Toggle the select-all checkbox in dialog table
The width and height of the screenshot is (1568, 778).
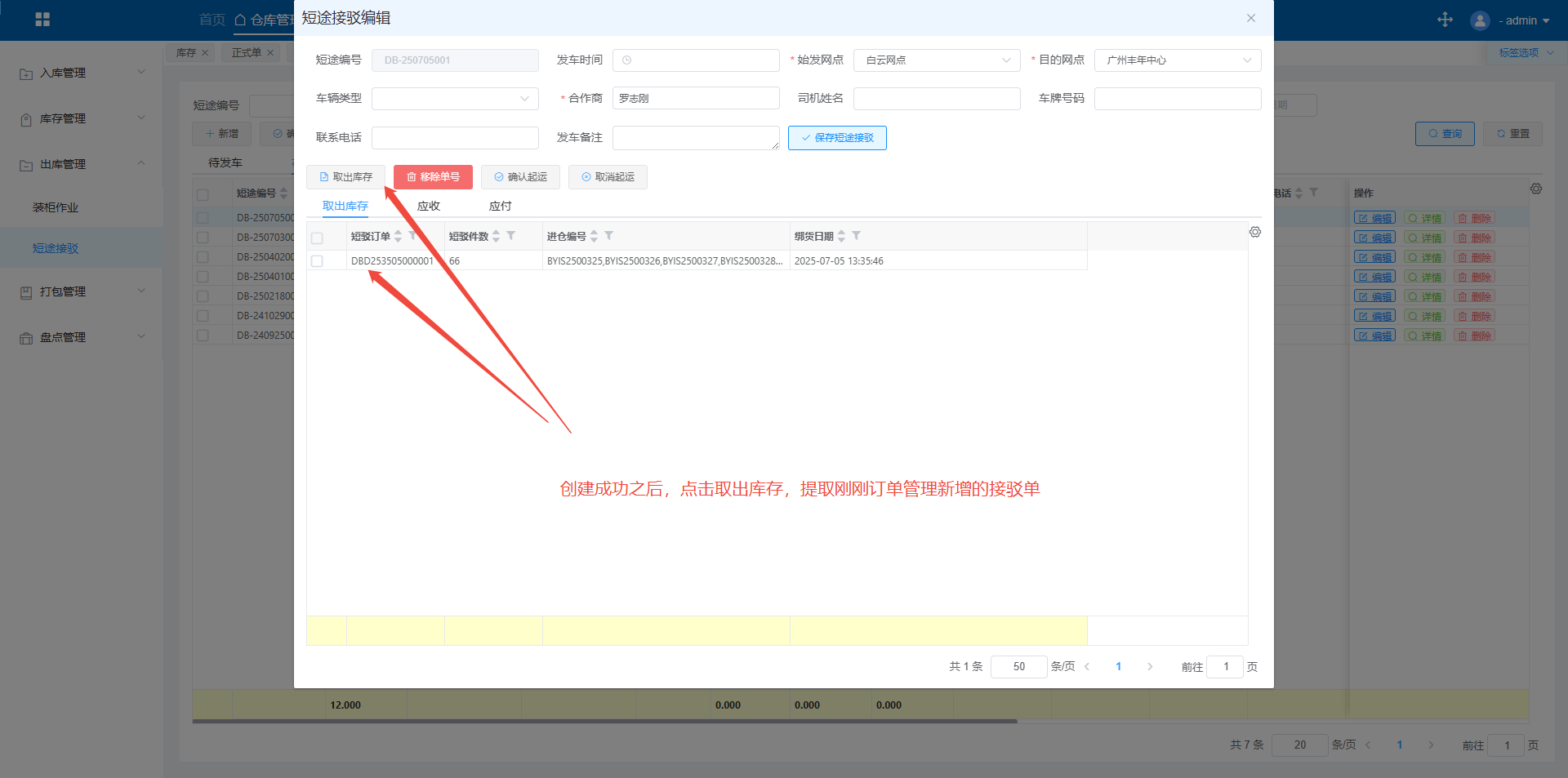317,238
